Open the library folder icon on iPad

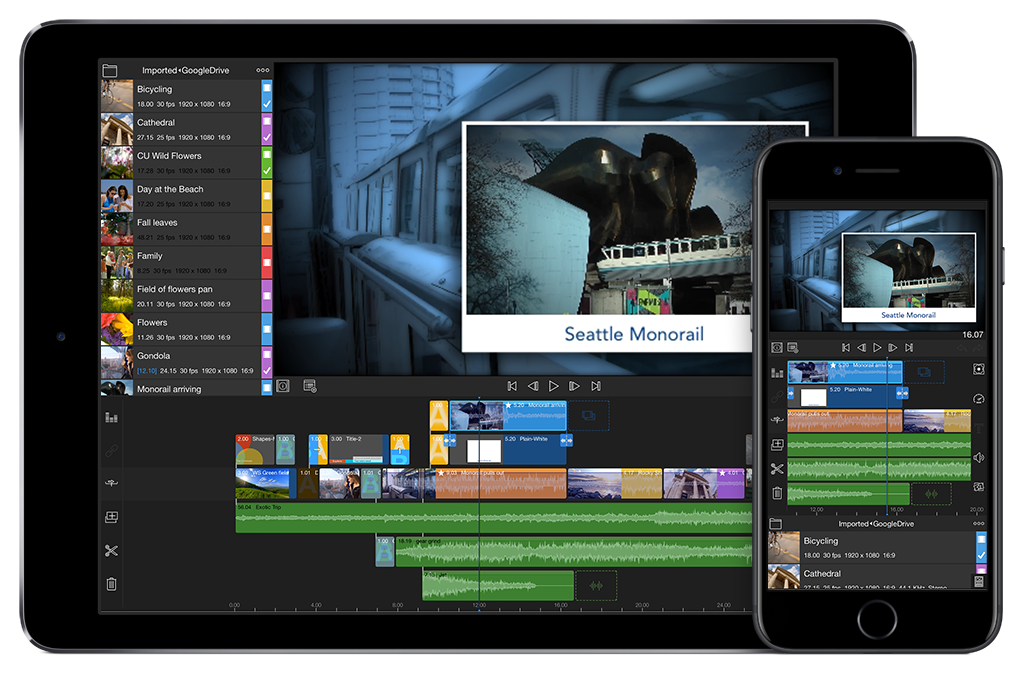tap(110, 71)
